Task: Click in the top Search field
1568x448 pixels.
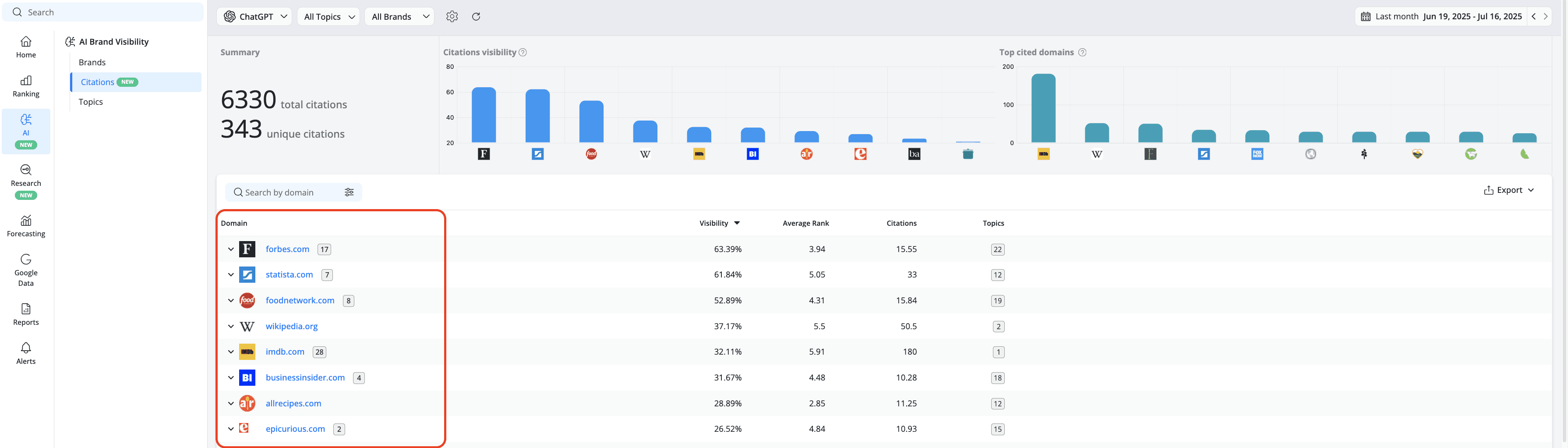Action: pos(103,12)
